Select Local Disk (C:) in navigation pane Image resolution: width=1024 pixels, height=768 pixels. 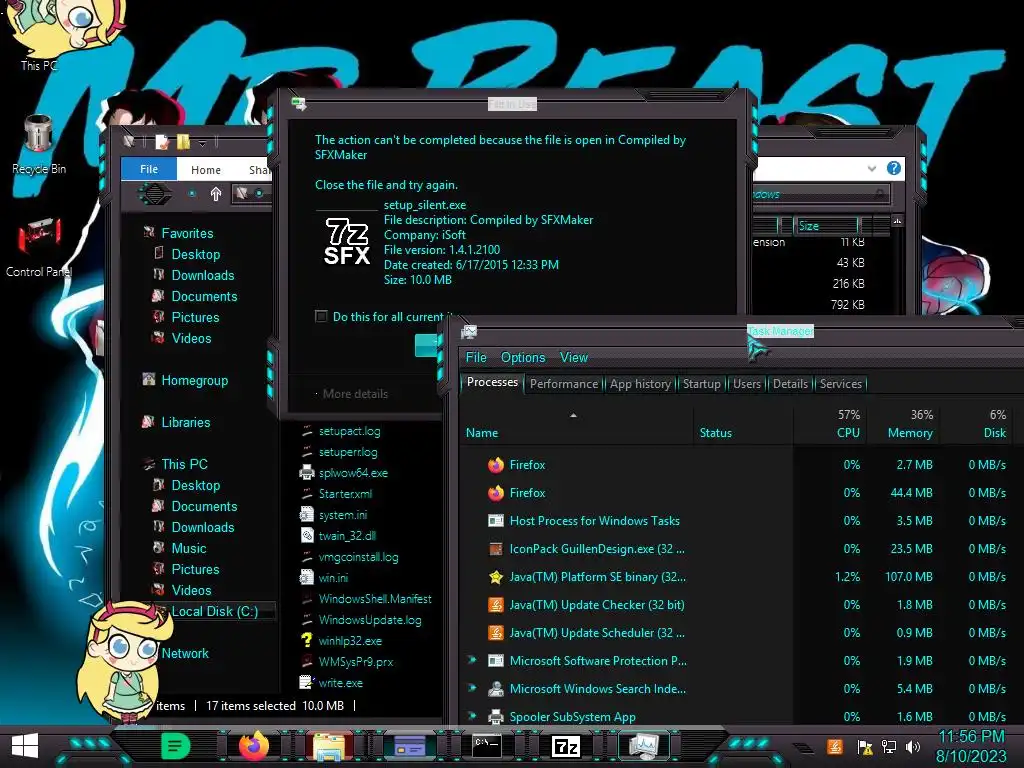[x=214, y=611]
